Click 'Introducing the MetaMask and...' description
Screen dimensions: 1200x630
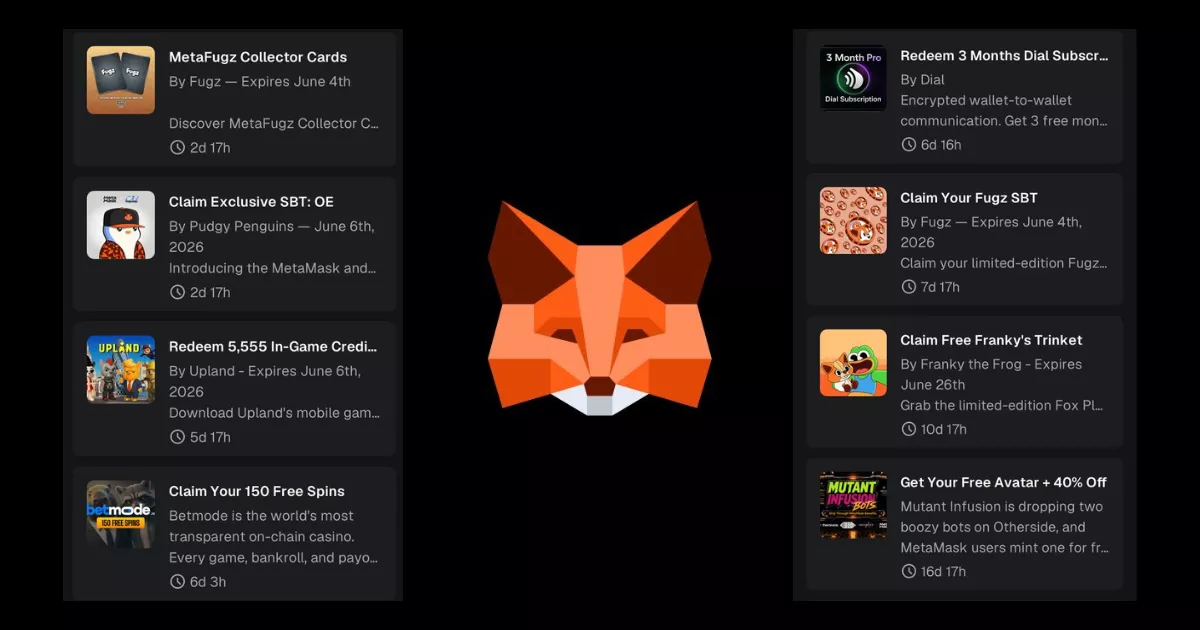(273, 269)
